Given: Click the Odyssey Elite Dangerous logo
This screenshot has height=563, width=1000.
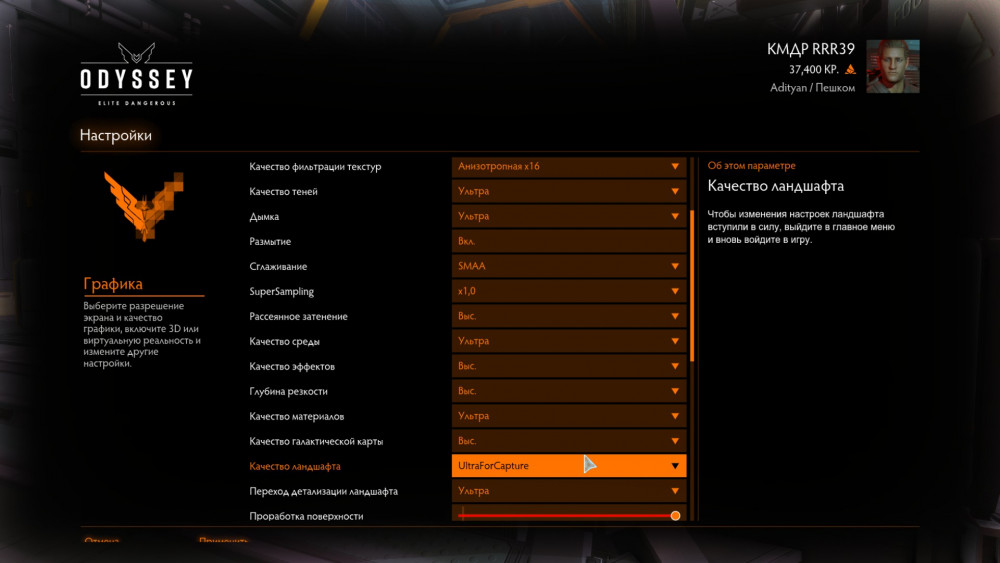Looking at the screenshot, I should coord(136,75).
